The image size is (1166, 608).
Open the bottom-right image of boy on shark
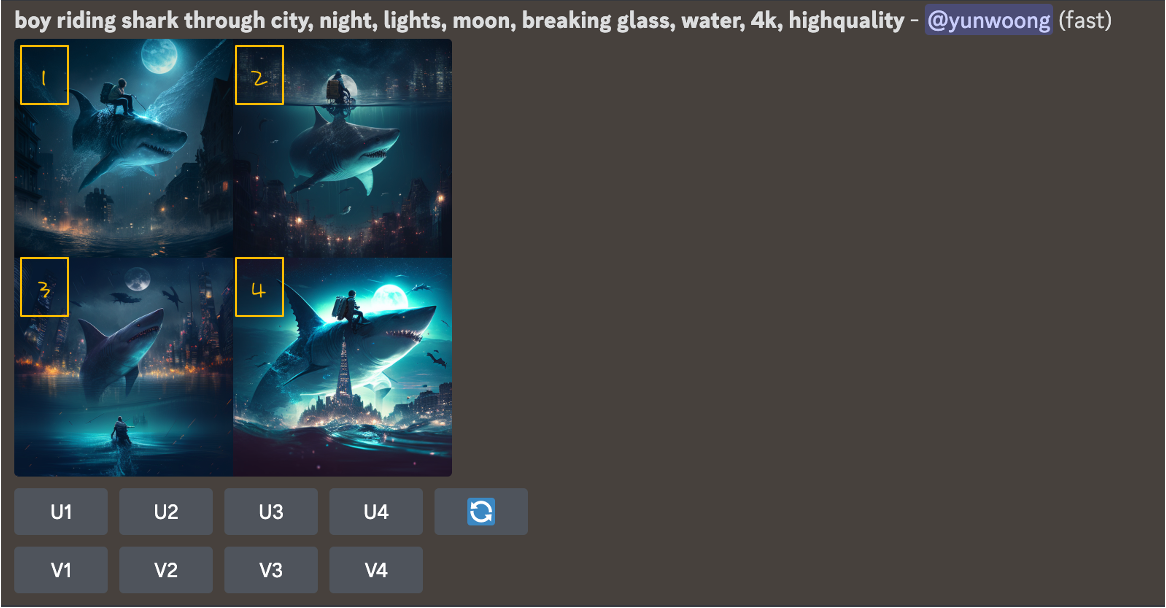pos(343,366)
